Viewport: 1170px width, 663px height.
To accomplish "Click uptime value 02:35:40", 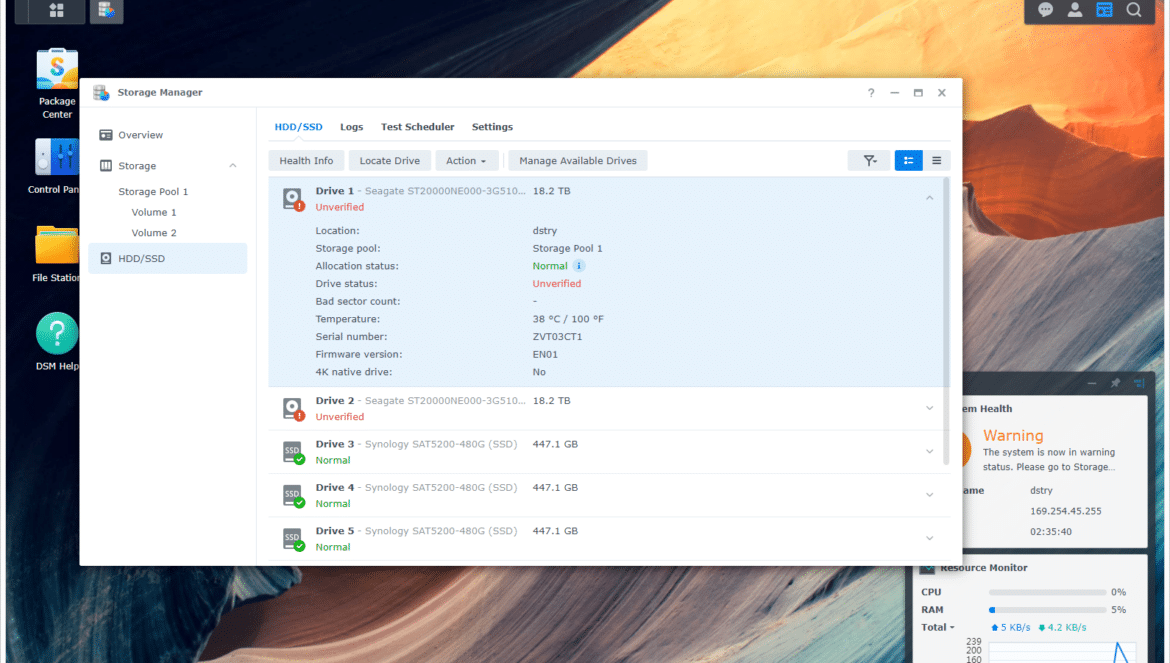I will pyautogui.click(x=1051, y=532).
